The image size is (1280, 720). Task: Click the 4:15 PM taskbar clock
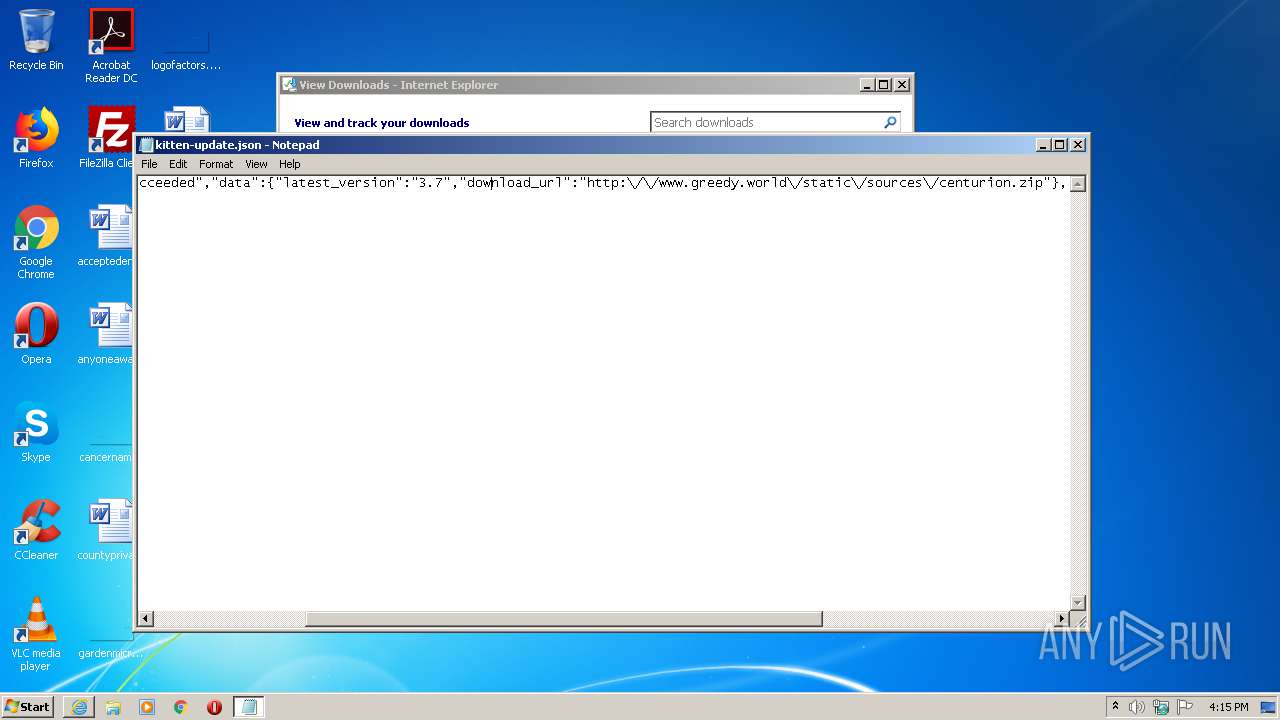(x=1228, y=707)
